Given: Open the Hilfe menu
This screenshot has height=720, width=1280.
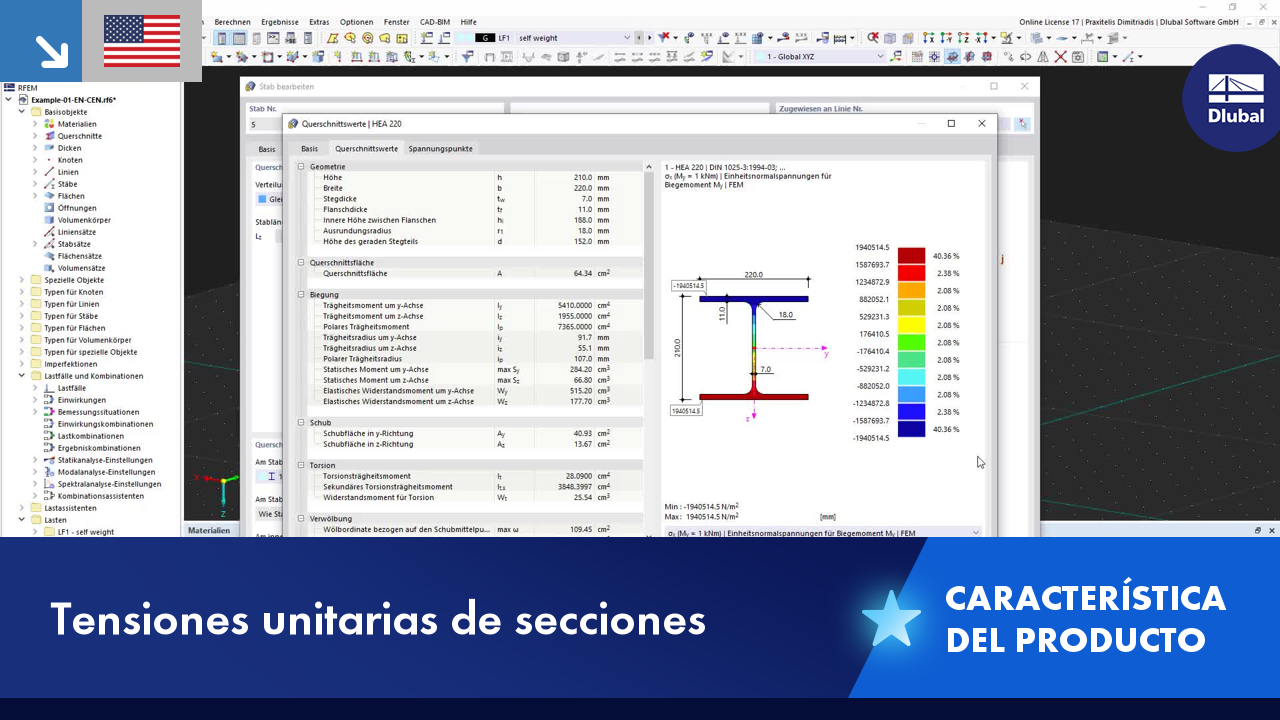Looking at the screenshot, I should tap(468, 22).
